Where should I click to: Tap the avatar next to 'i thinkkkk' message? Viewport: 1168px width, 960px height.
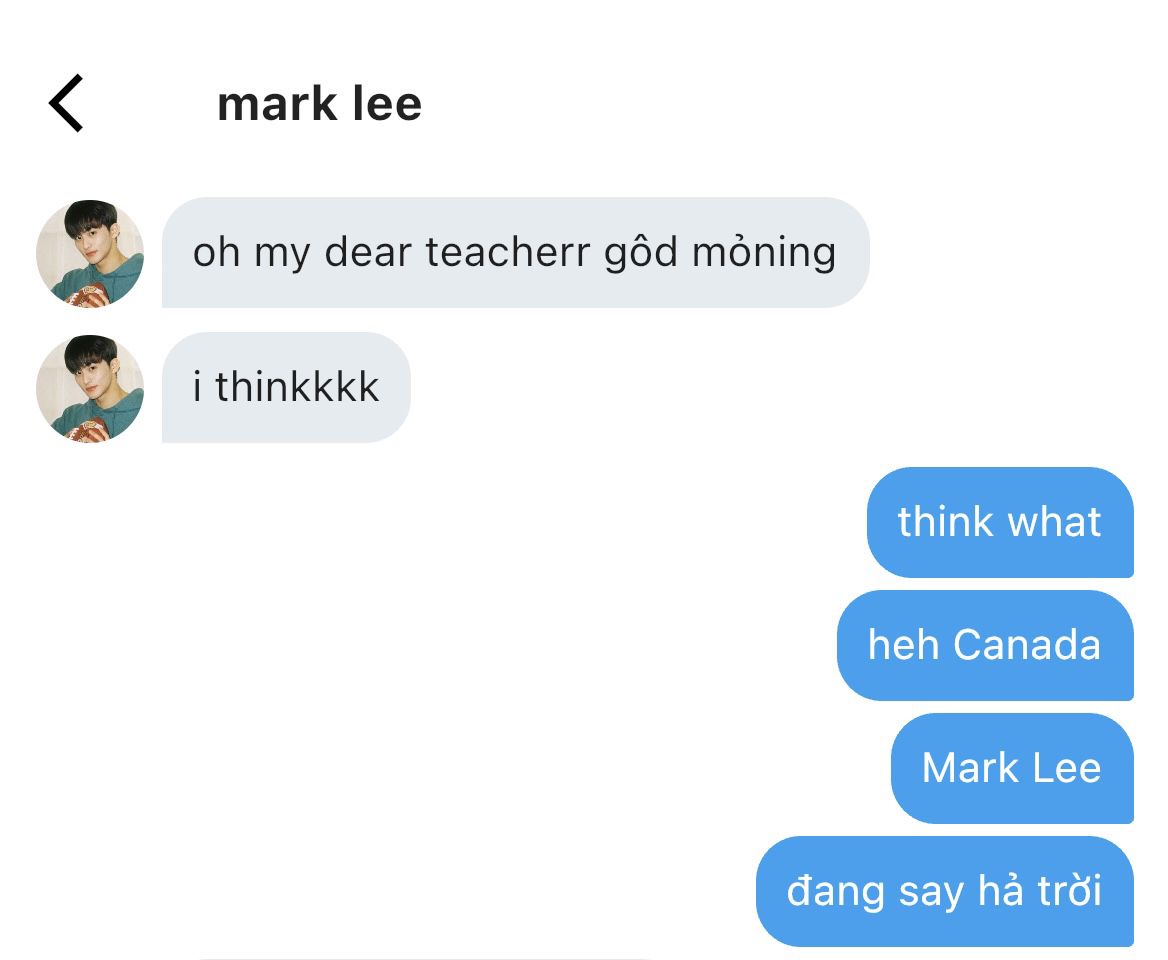coord(90,388)
